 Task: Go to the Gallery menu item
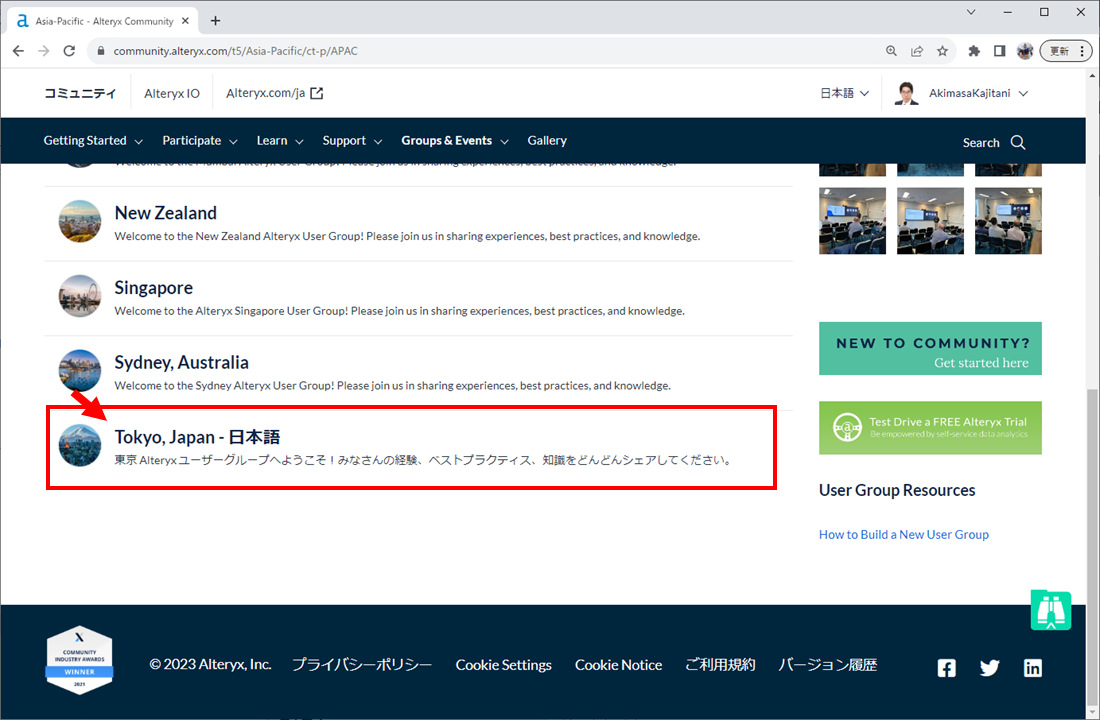coord(547,141)
